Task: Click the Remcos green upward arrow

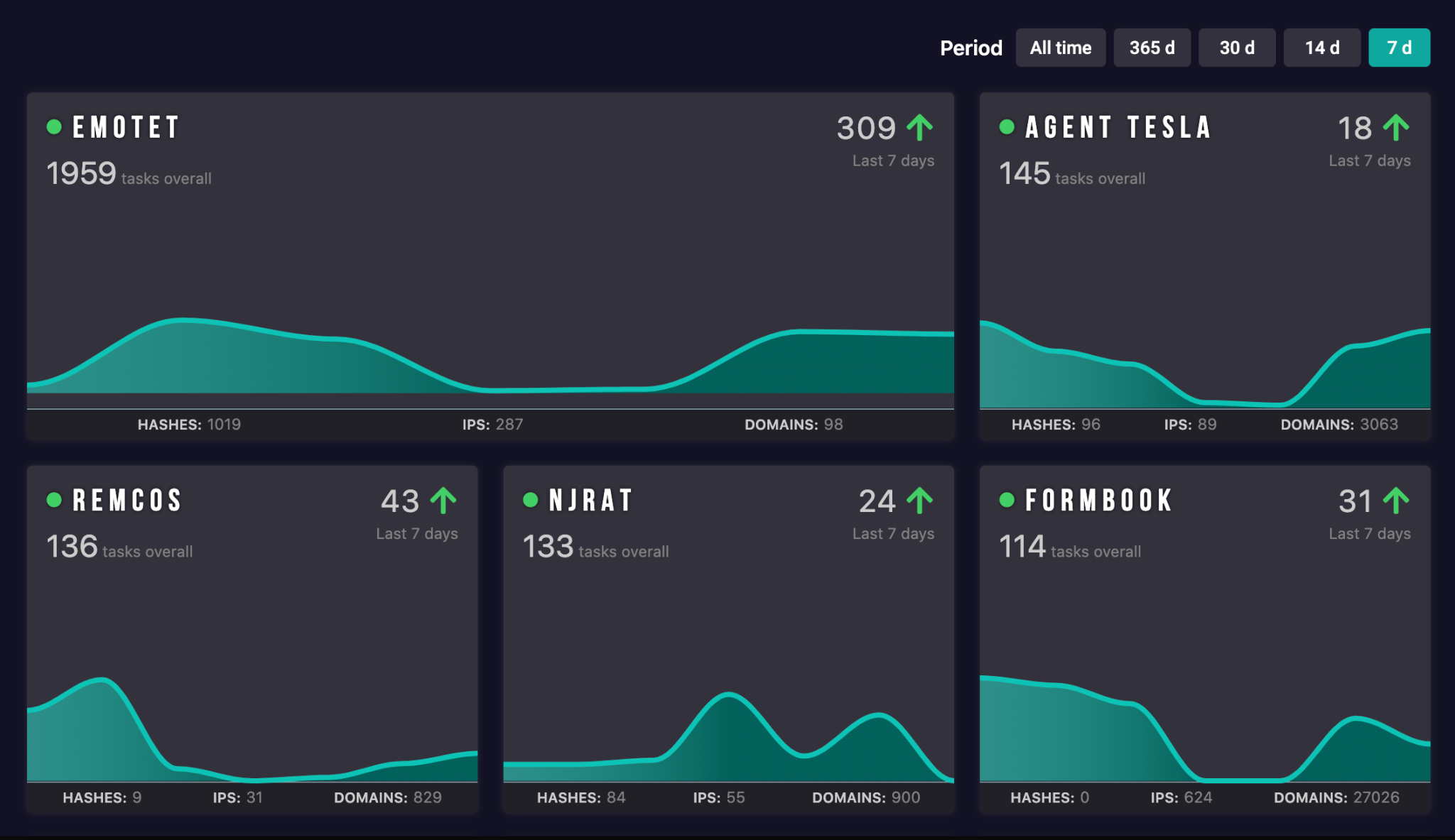Action: pos(443,501)
